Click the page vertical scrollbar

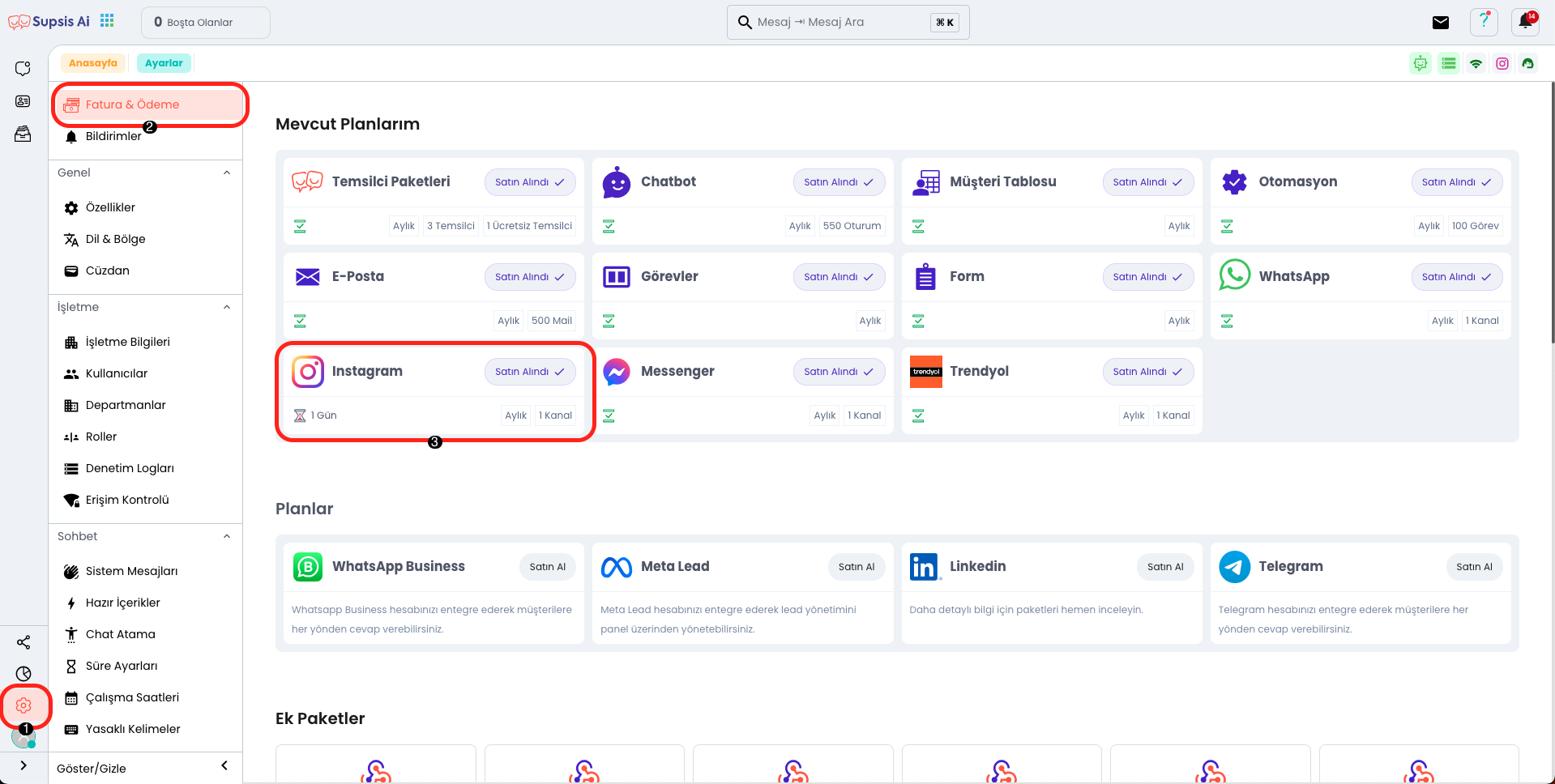[1552, 211]
